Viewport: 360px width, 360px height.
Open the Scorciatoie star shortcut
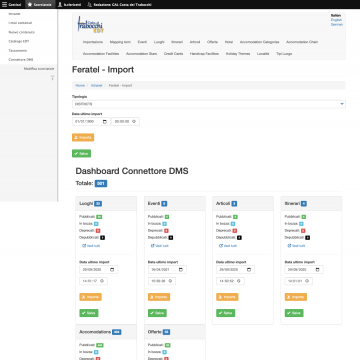pyautogui.click(x=39, y=4)
